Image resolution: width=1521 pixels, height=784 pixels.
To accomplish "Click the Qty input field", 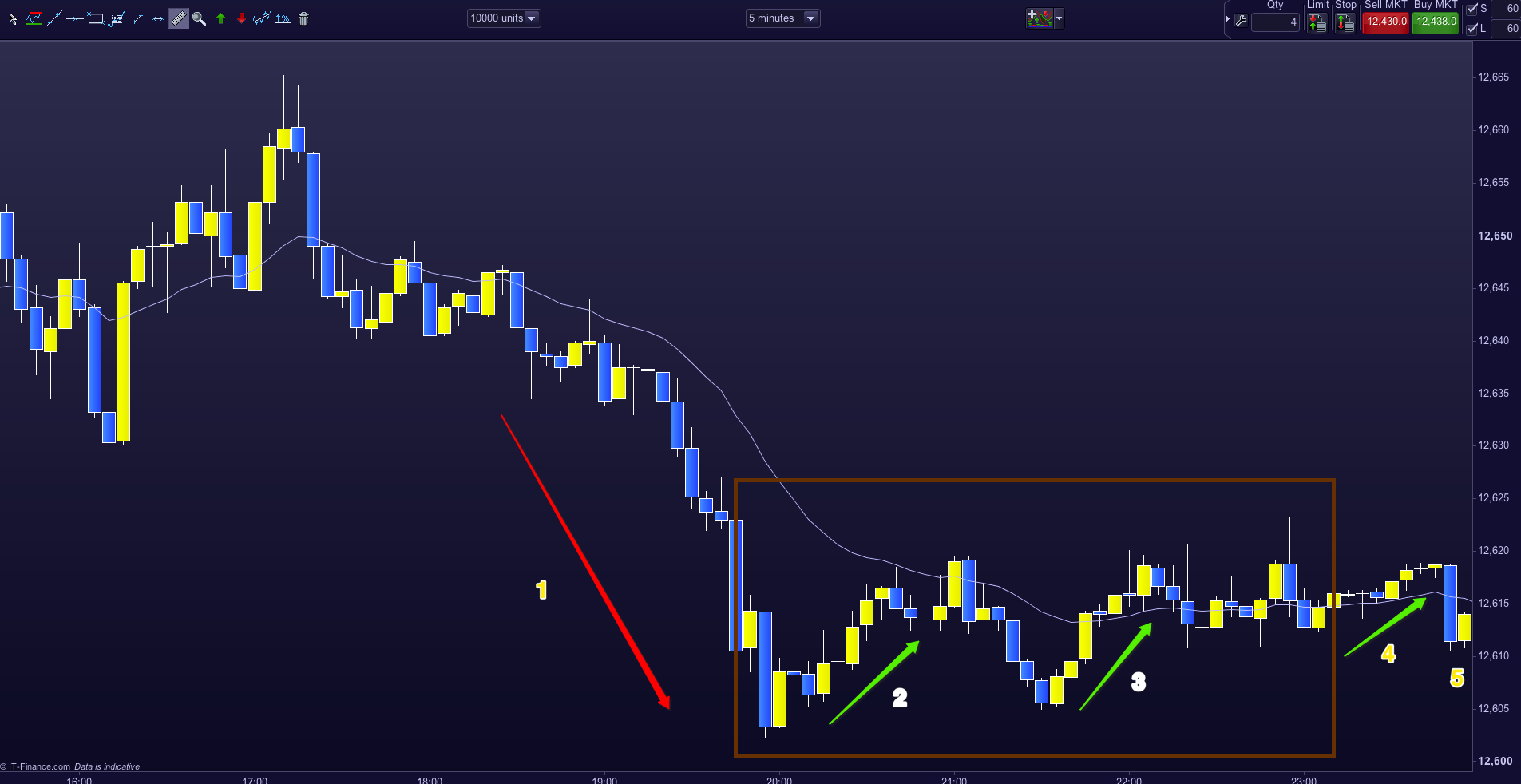I will click(1275, 22).
